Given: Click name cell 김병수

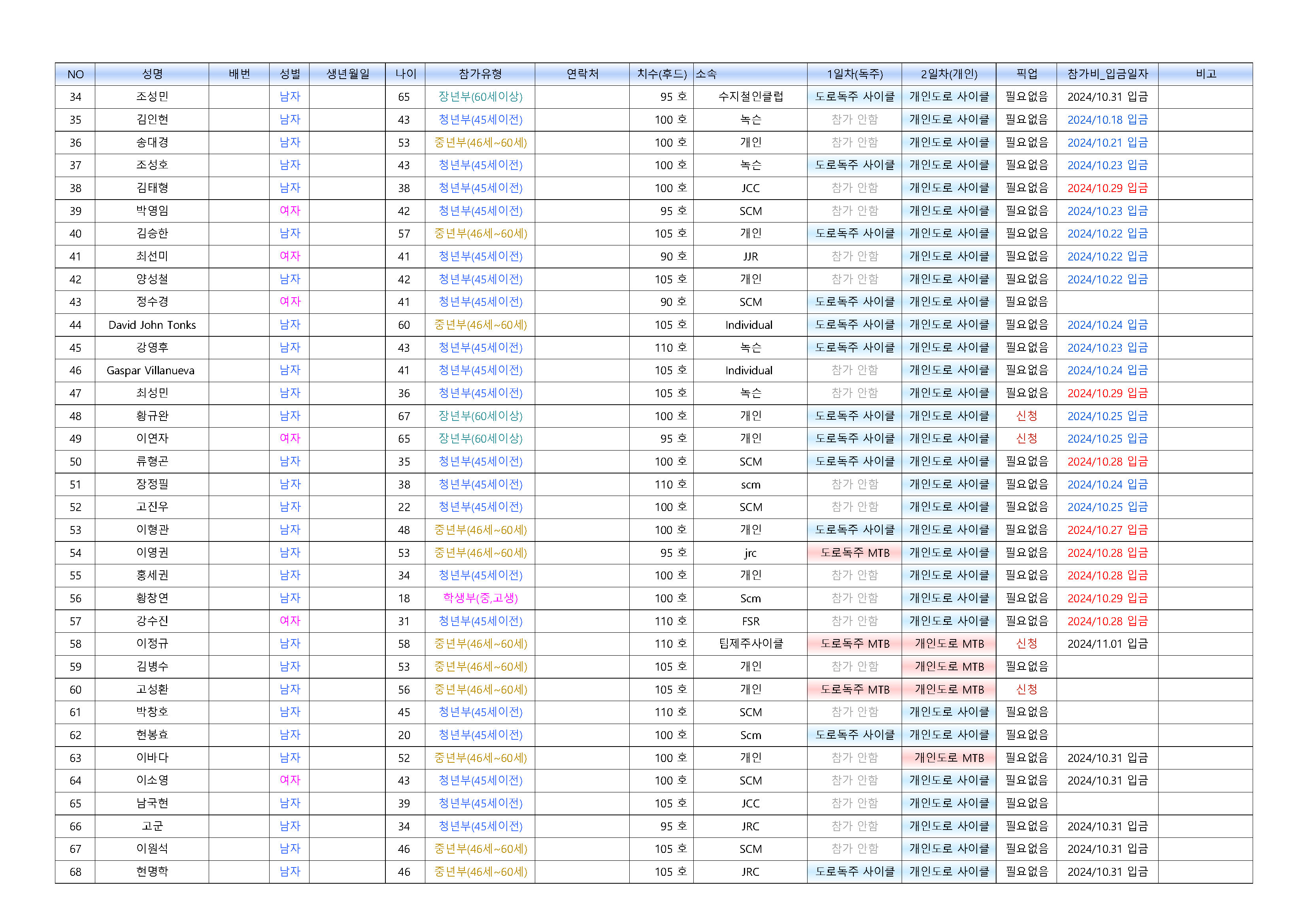Looking at the screenshot, I should pos(152,666).
